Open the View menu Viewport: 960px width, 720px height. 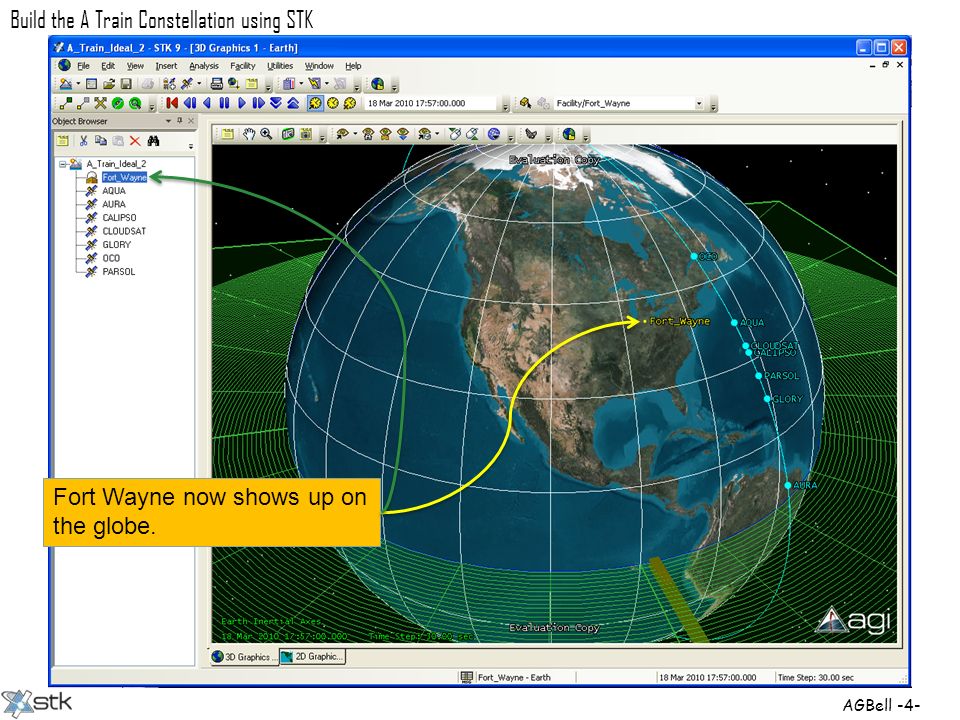coord(135,66)
